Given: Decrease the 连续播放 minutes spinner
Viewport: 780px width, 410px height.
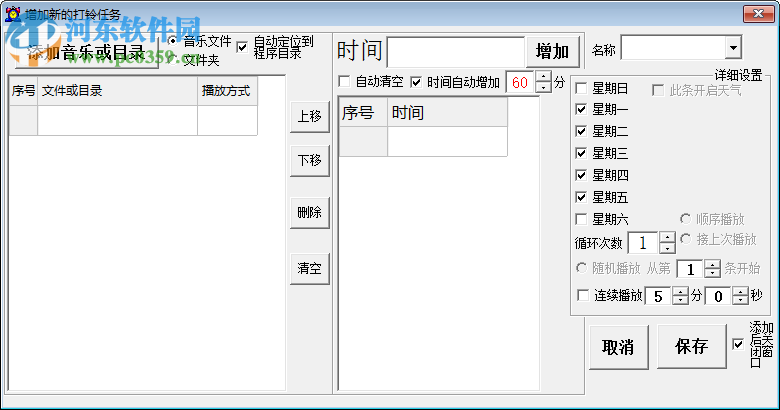Looking at the screenshot, I should click(680, 301).
